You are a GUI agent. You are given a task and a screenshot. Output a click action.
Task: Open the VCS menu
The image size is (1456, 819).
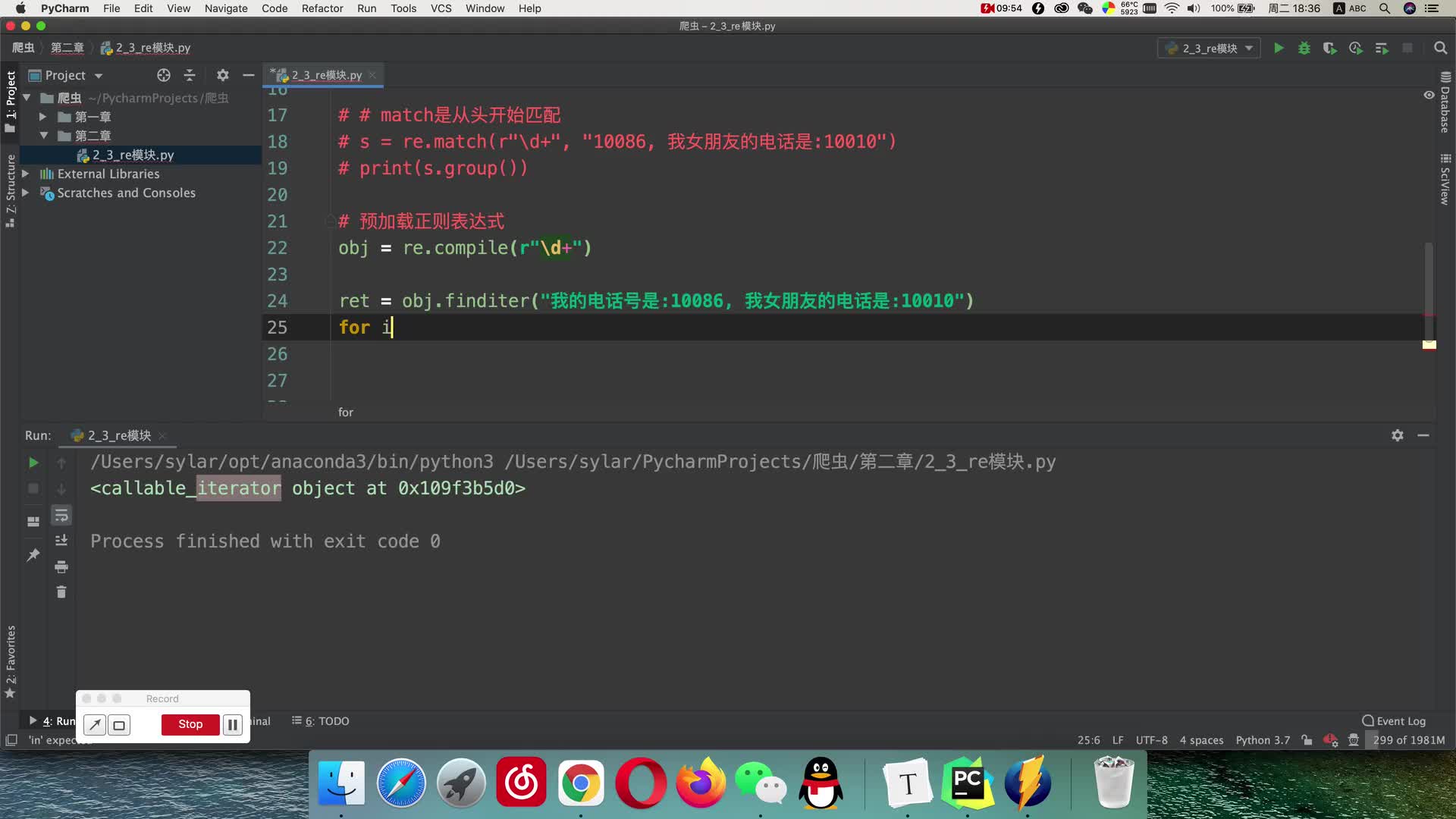[441, 8]
